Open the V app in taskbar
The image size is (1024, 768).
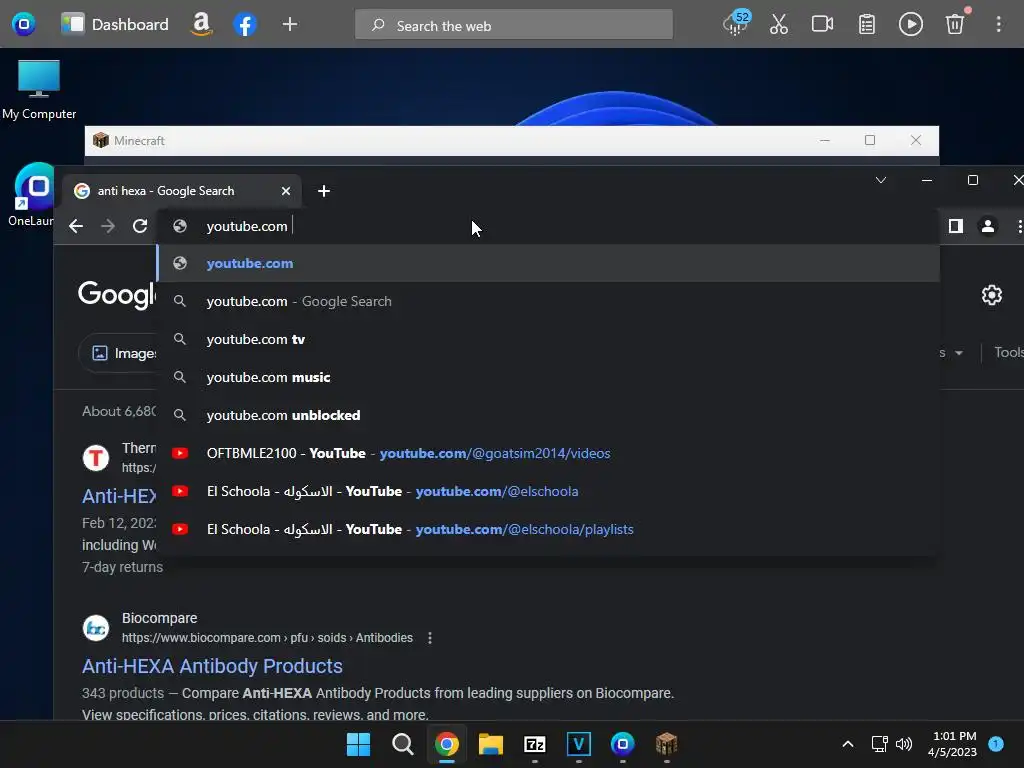coord(579,744)
